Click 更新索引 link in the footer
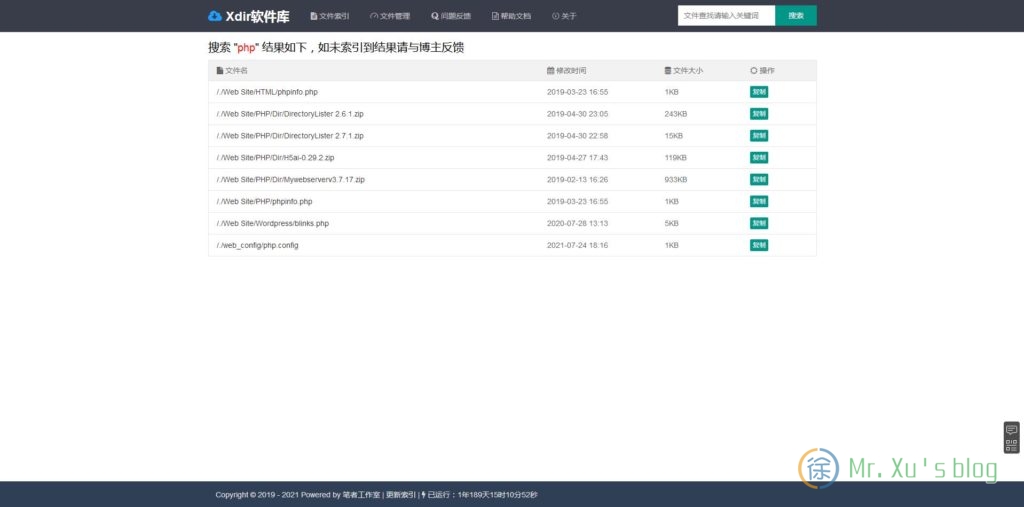 401,495
